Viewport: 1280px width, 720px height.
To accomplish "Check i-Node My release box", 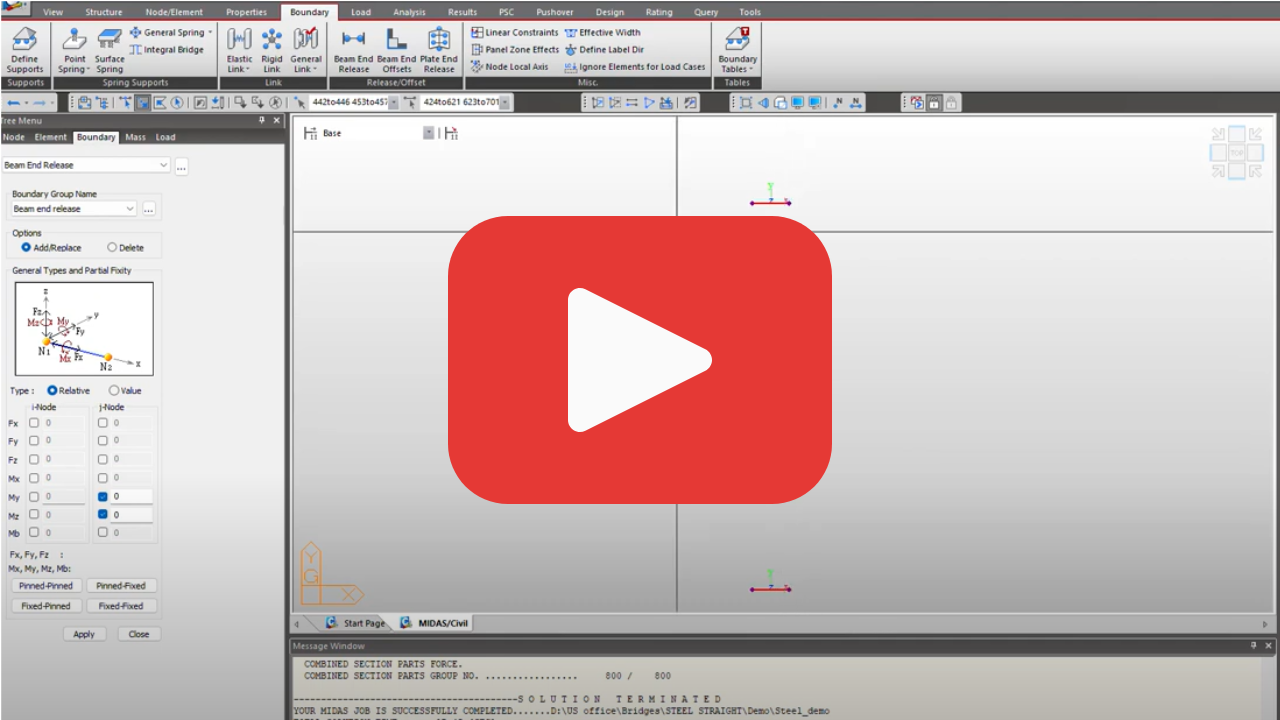I will 34,497.
